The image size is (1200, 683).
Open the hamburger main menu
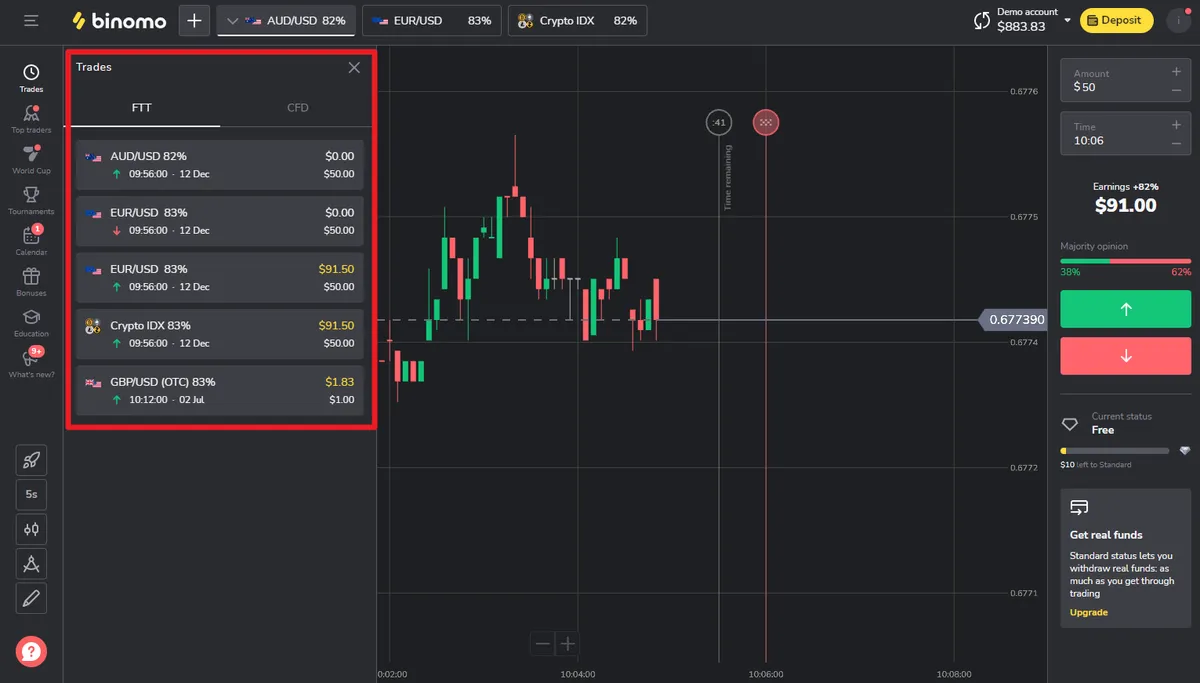click(31, 20)
